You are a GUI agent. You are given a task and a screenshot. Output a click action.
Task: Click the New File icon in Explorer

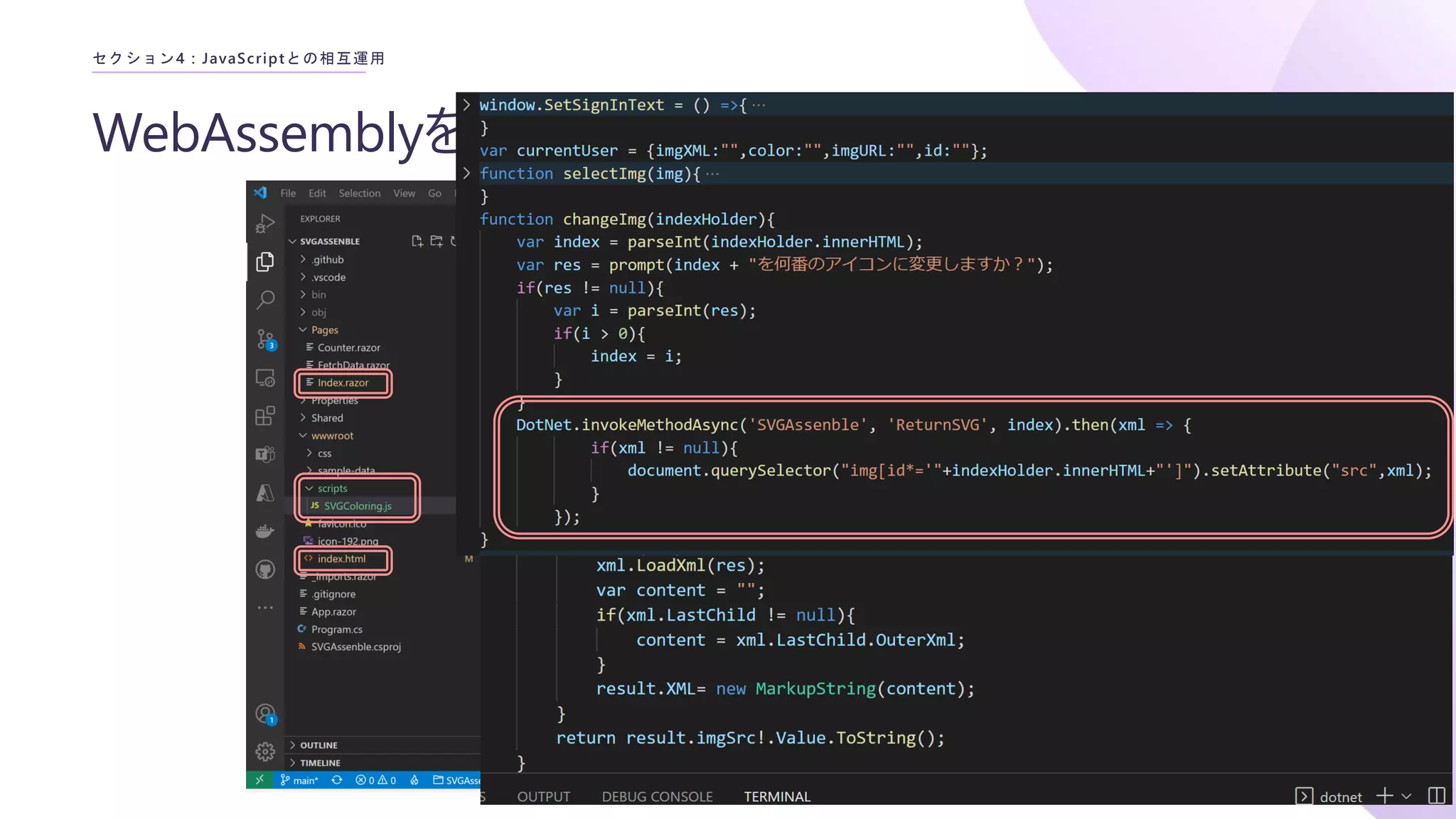pyautogui.click(x=417, y=242)
